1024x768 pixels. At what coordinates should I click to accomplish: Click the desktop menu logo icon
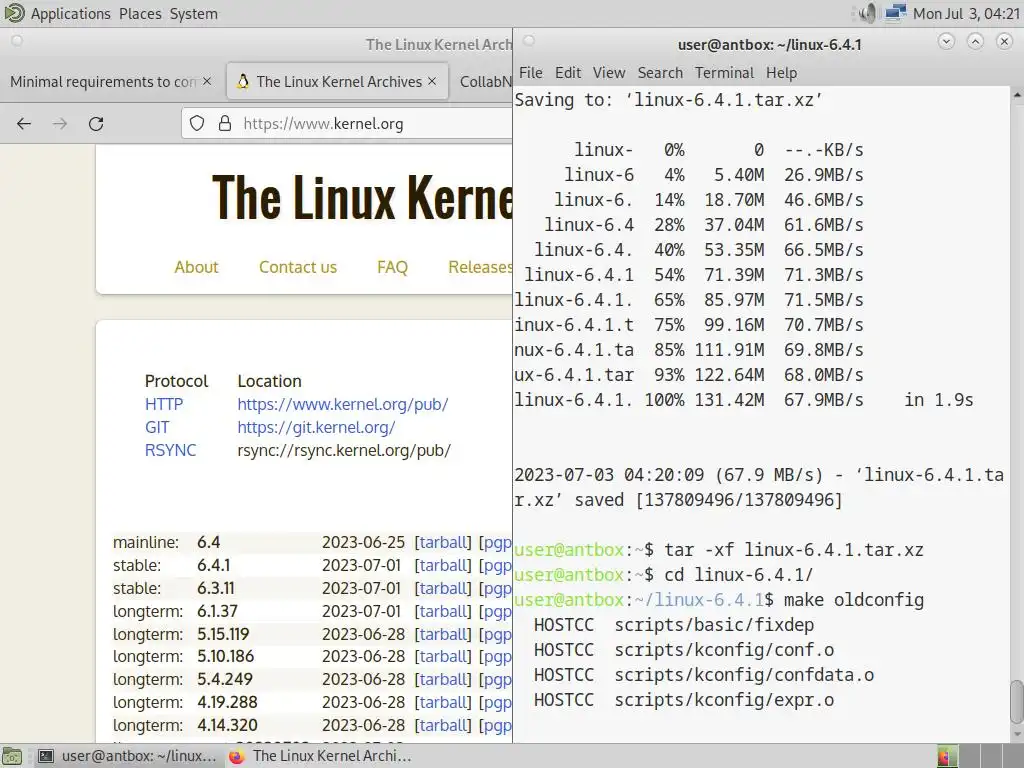tap(14, 13)
